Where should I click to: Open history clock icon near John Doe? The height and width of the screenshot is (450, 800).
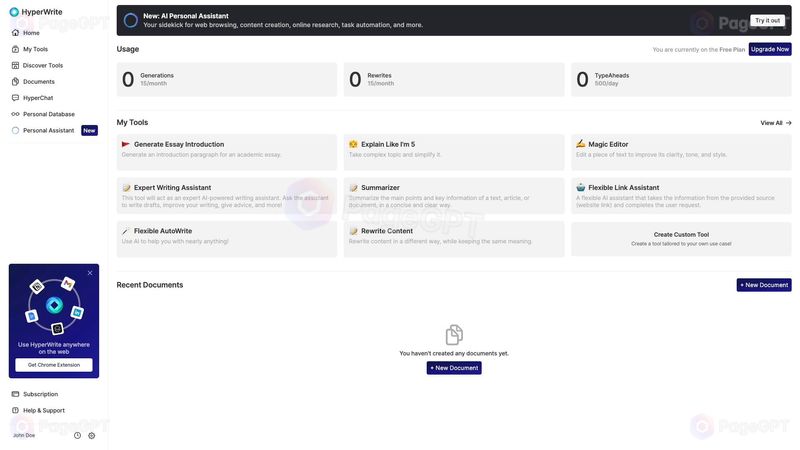[78, 435]
